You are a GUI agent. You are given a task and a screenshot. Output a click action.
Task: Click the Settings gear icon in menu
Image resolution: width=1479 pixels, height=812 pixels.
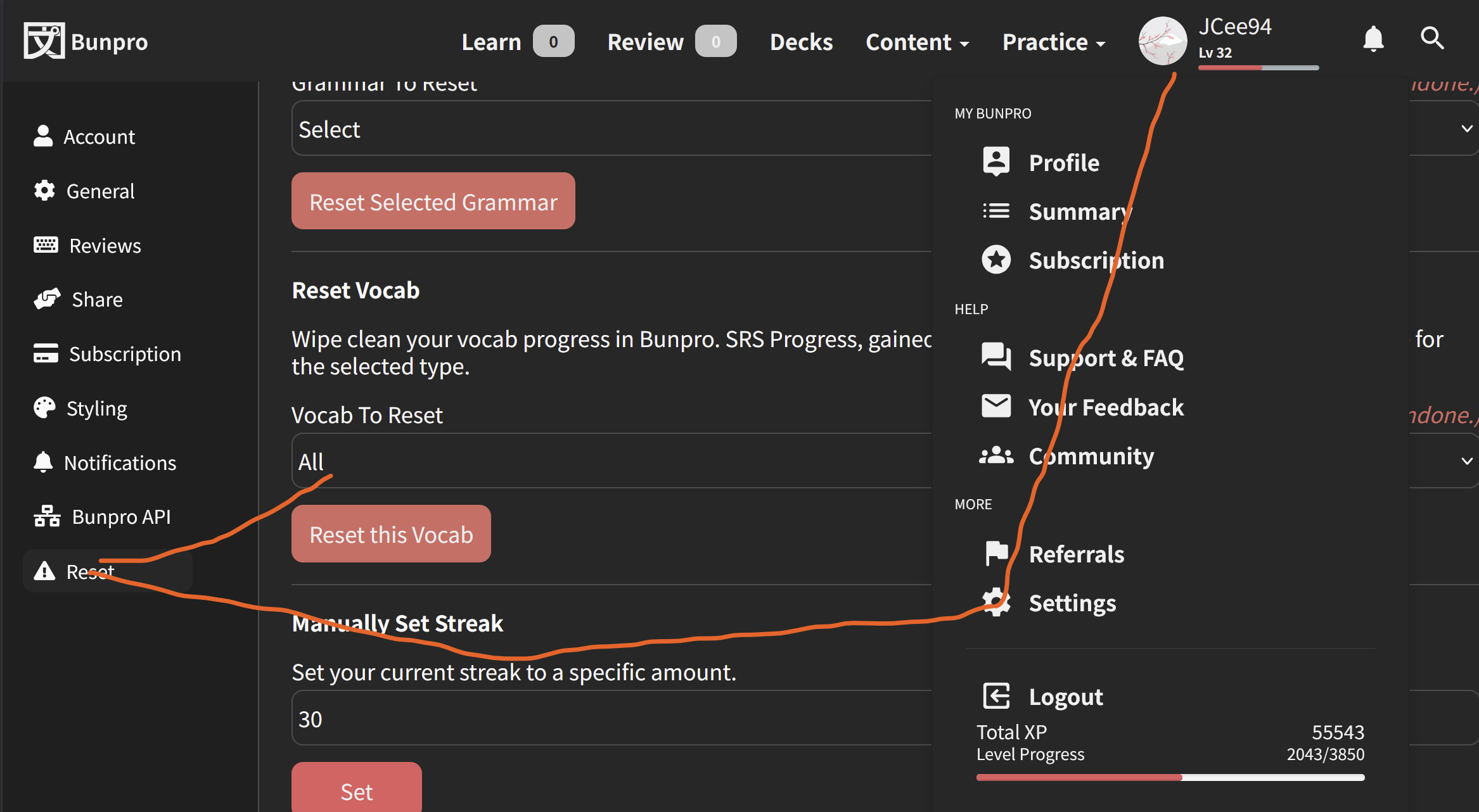click(x=996, y=602)
